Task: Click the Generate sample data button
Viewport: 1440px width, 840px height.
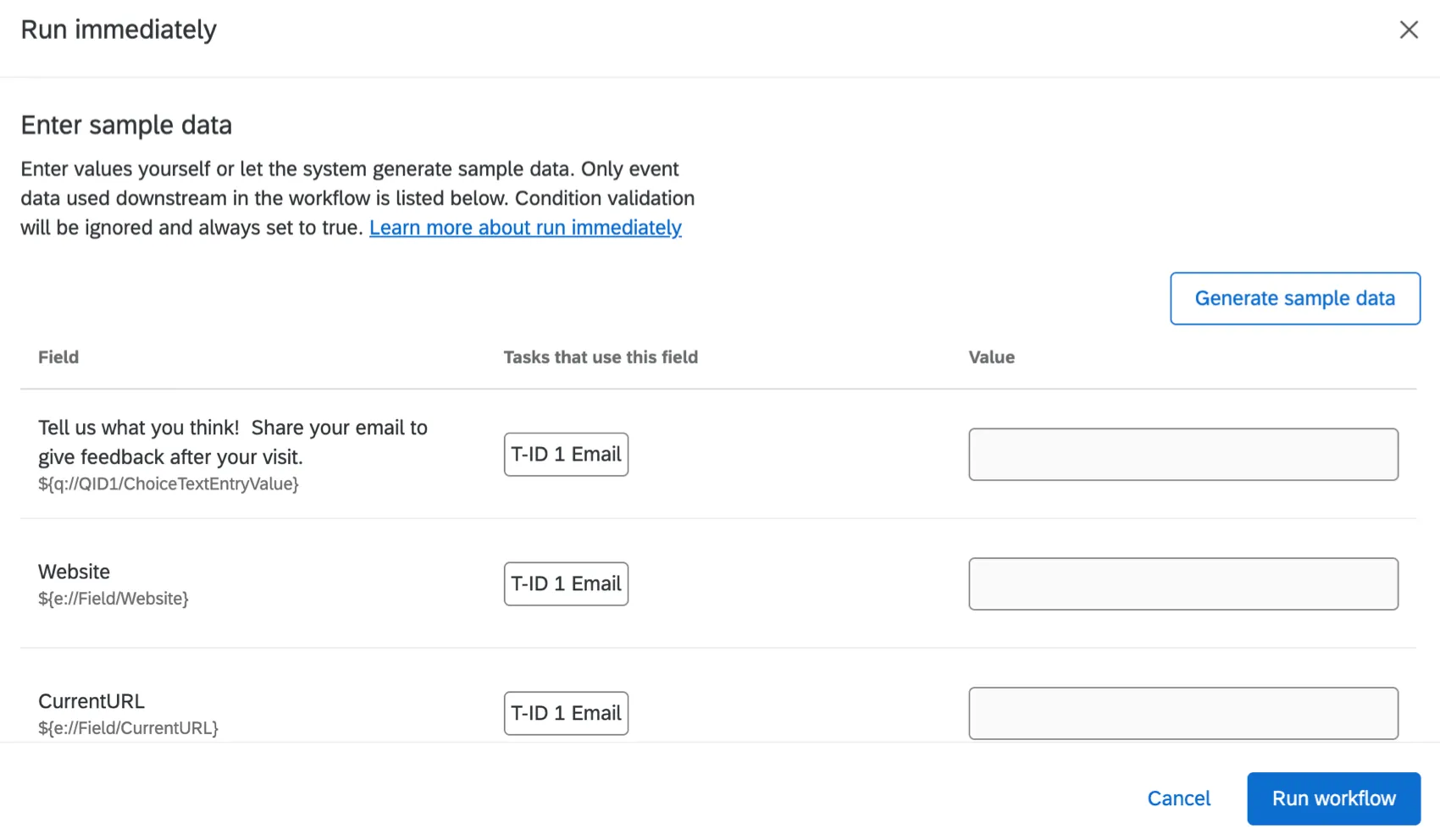Action: point(1294,298)
